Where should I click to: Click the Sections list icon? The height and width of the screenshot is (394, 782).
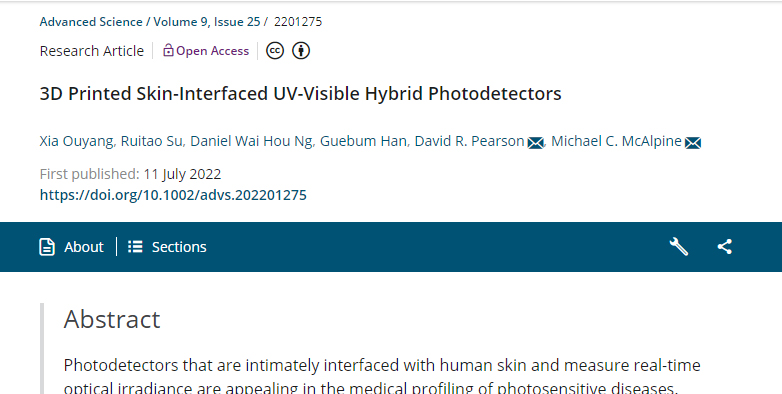pos(135,247)
